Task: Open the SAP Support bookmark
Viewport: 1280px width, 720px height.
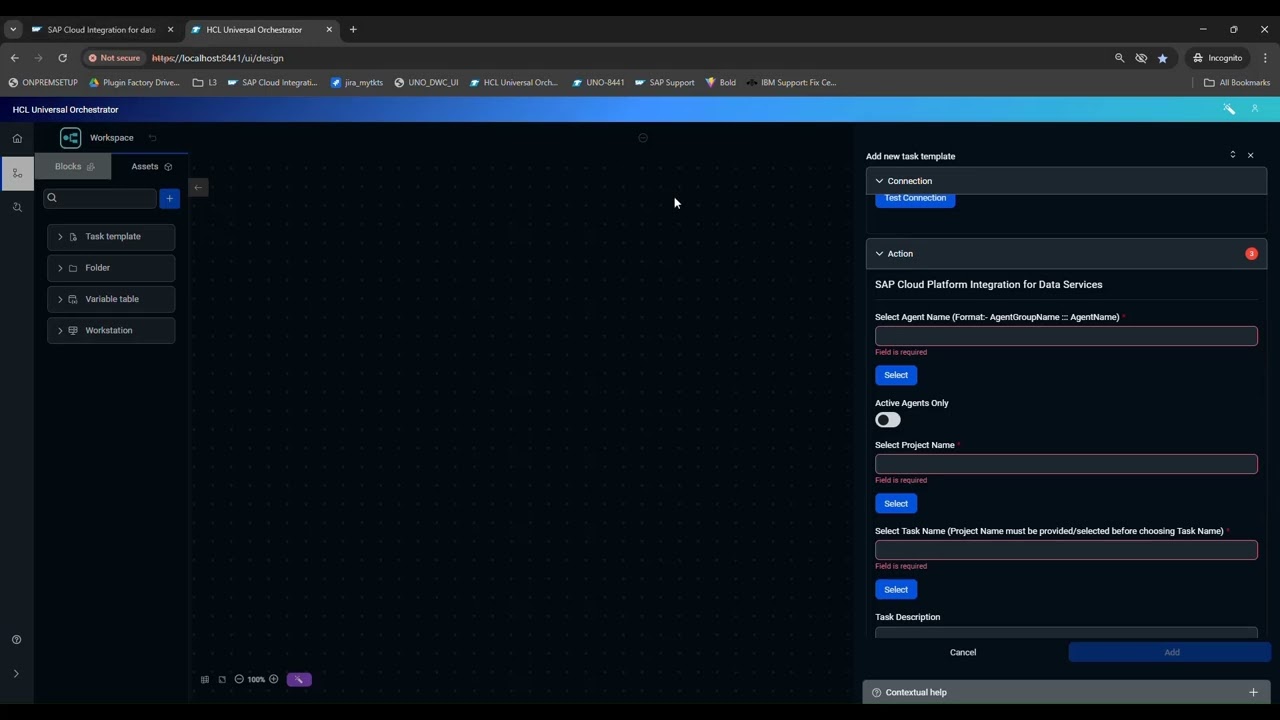Action: [x=665, y=83]
